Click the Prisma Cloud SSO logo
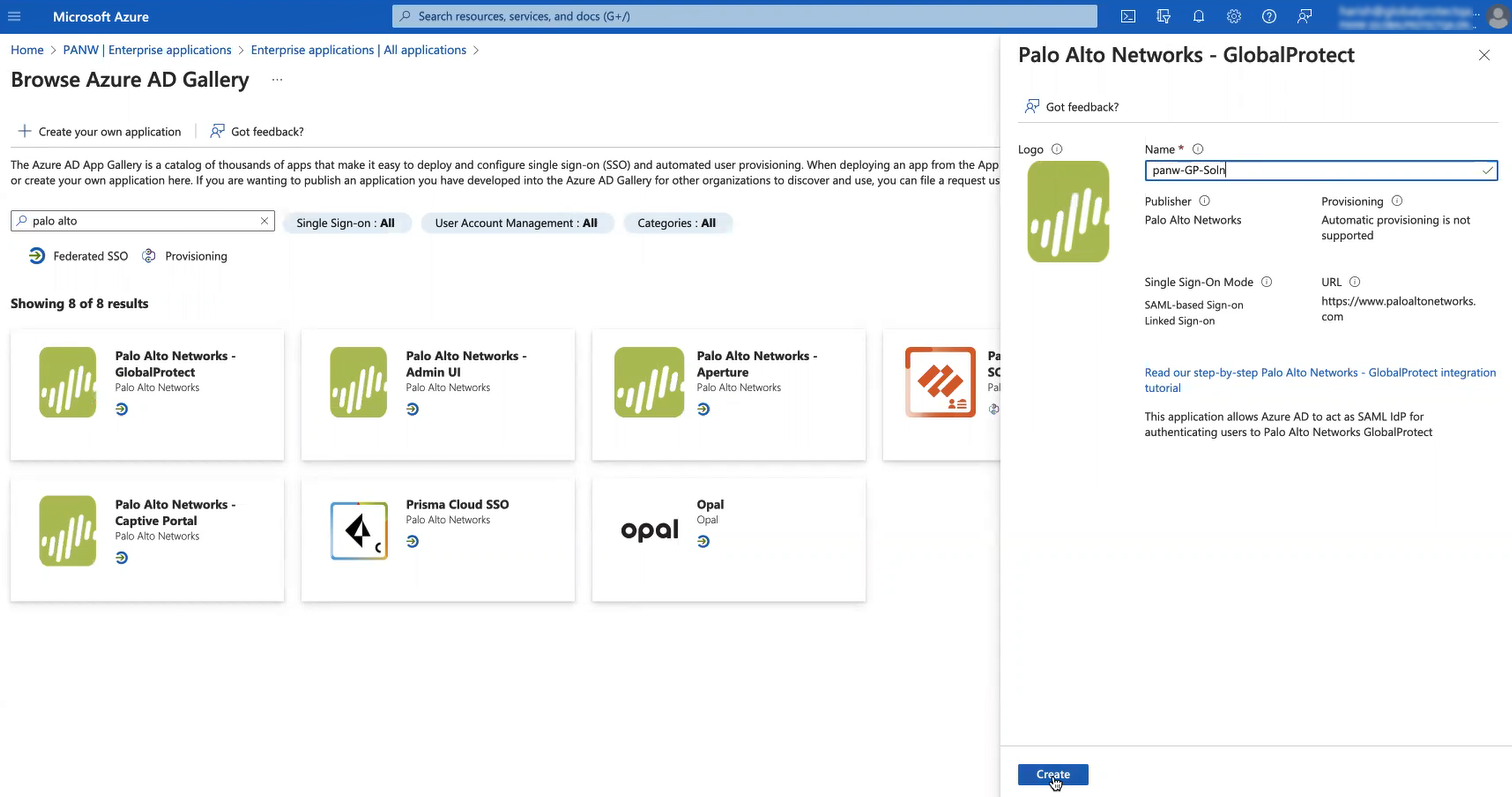This screenshot has width=1512, height=797. pos(359,531)
